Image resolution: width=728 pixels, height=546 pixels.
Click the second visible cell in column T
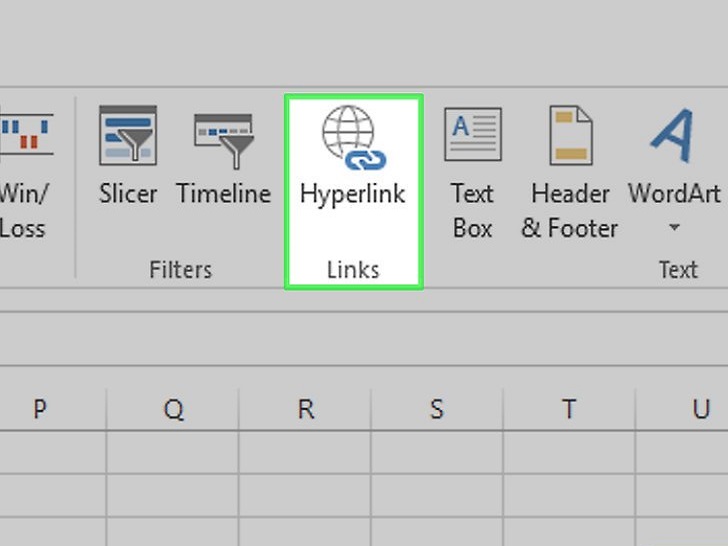(569, 493)
